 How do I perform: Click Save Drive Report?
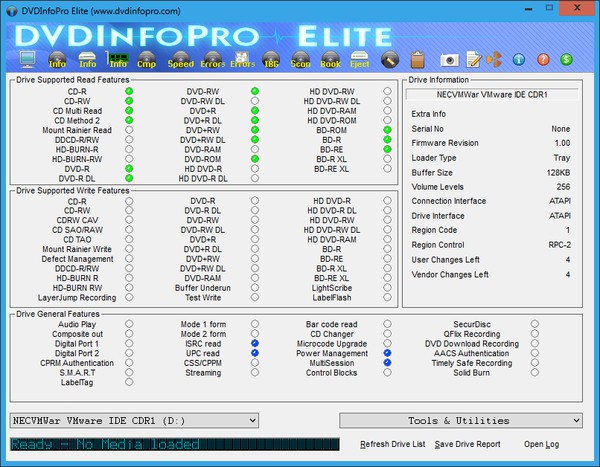[468, 444]
